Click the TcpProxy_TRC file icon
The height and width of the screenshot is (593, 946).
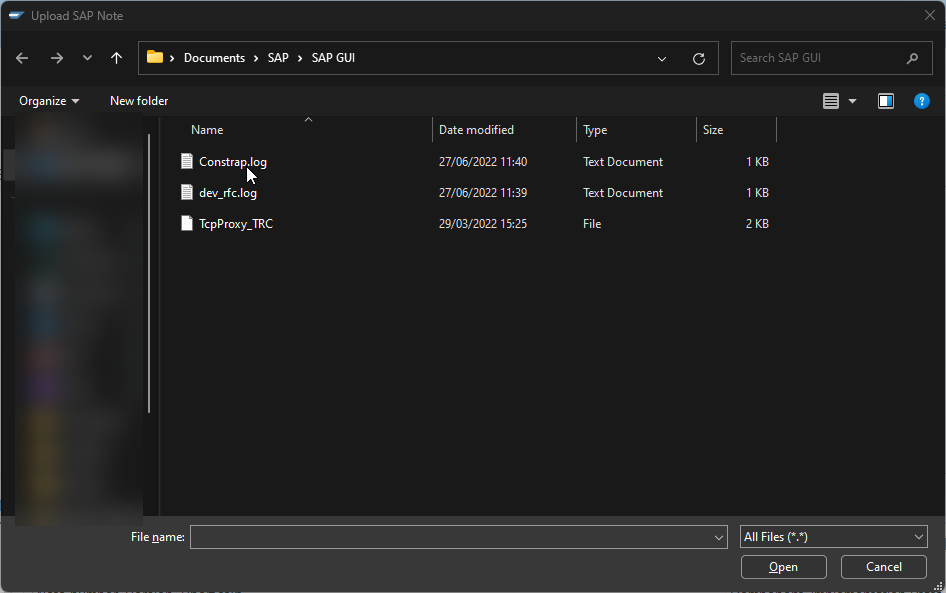(187, 223)
